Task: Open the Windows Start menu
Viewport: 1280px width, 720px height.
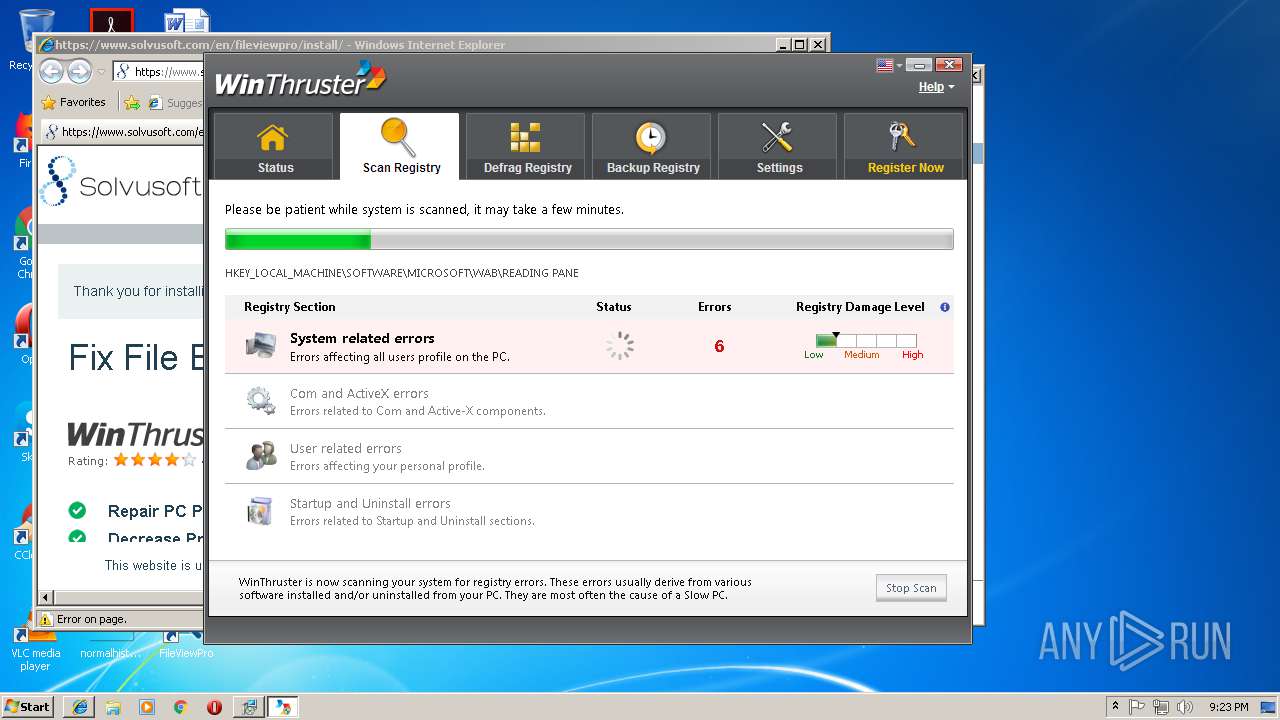Action: pyautogui.click(x=28, y=706)
